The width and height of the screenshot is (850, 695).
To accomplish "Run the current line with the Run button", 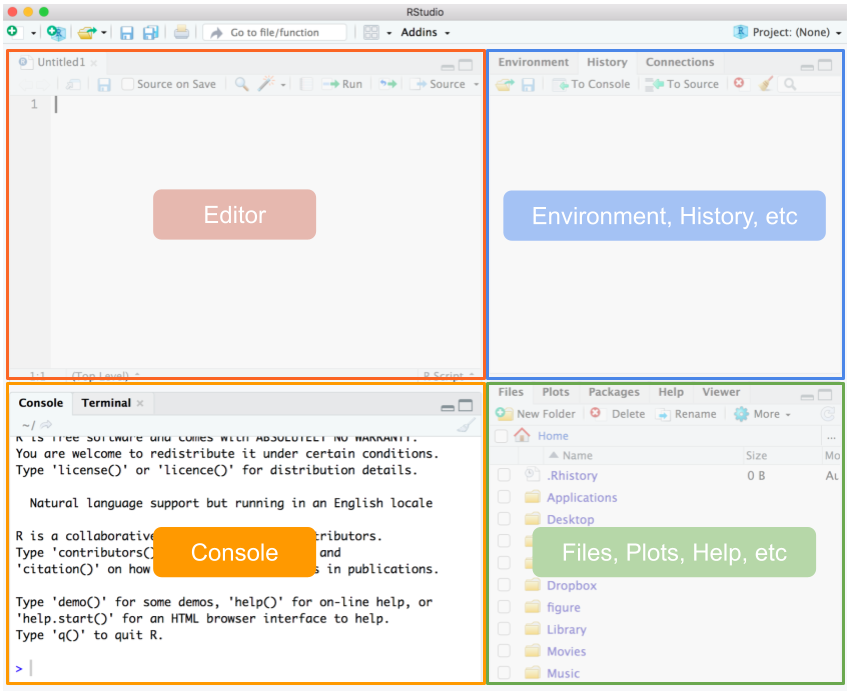I will click(x=342, y=84).
